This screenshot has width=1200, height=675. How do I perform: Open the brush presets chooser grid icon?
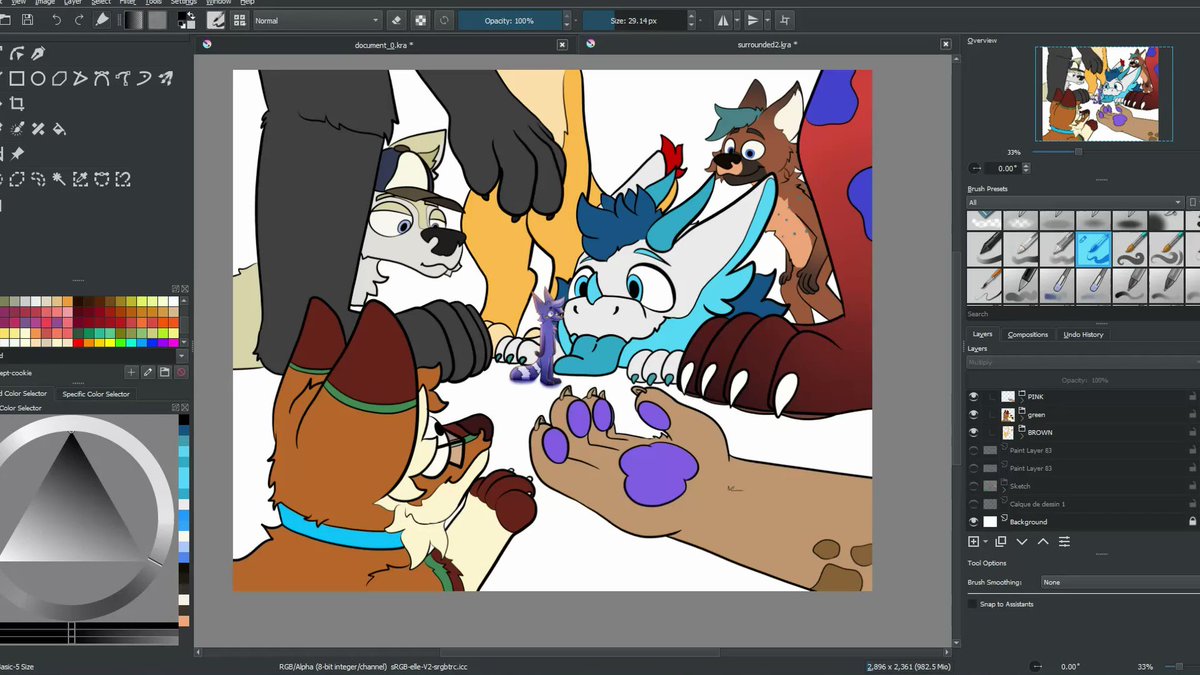click(240, 20)
